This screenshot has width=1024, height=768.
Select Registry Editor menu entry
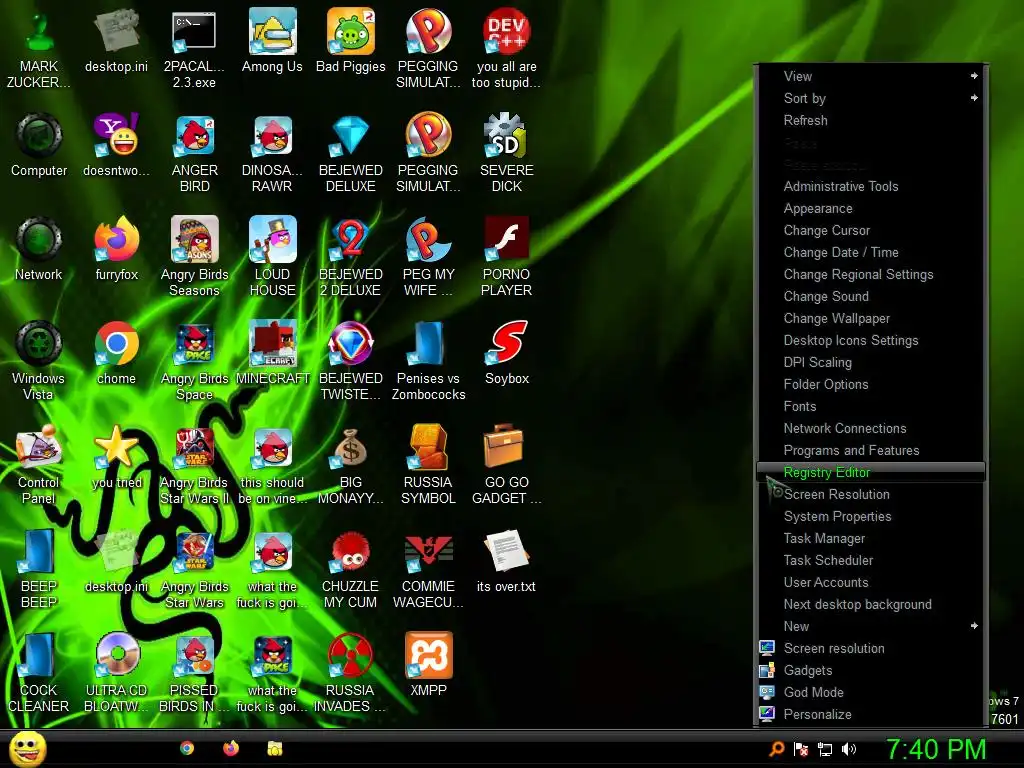point(871,472)
